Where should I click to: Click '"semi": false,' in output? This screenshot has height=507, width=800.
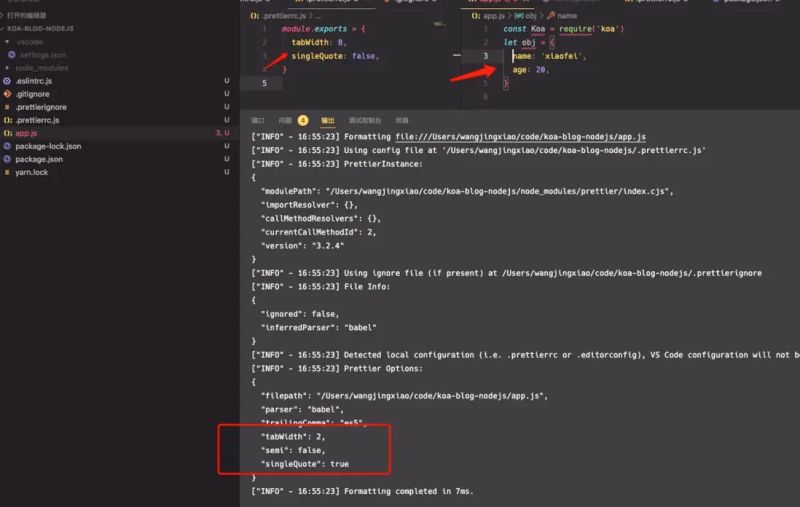[x=293, y=450]
